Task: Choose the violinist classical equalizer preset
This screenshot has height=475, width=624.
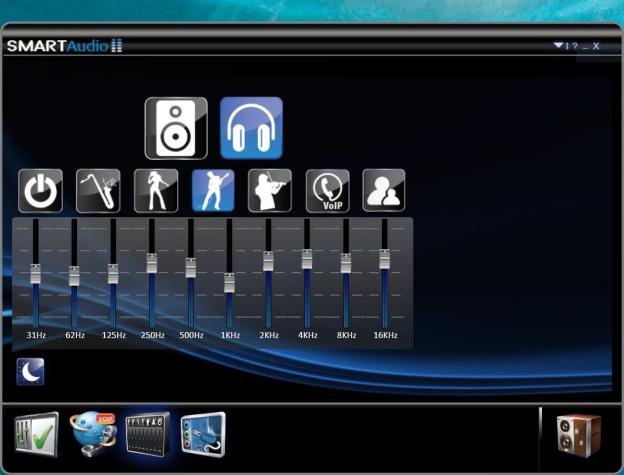Action: click(x=270, y=190)
